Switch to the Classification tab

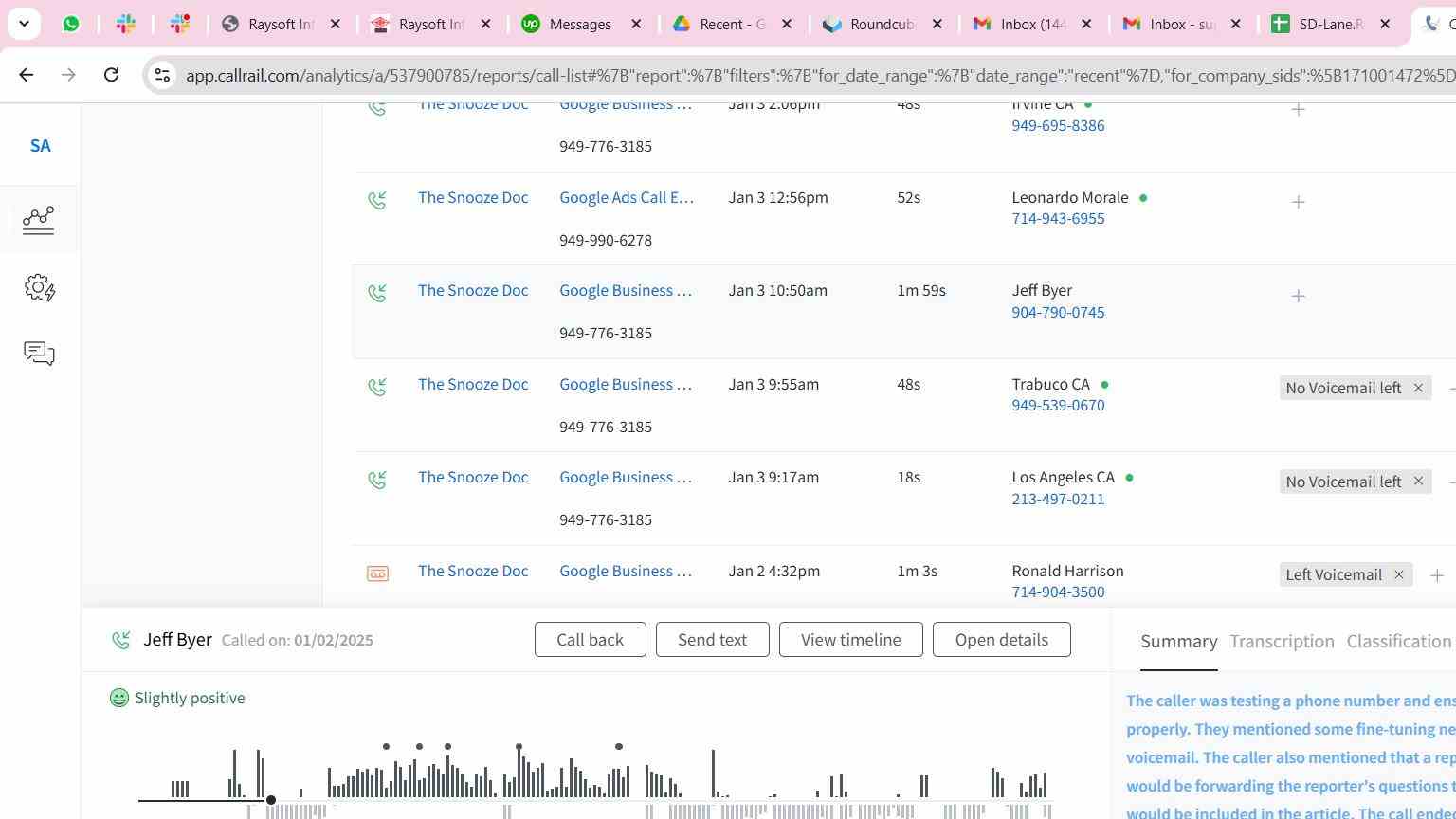1399,642
